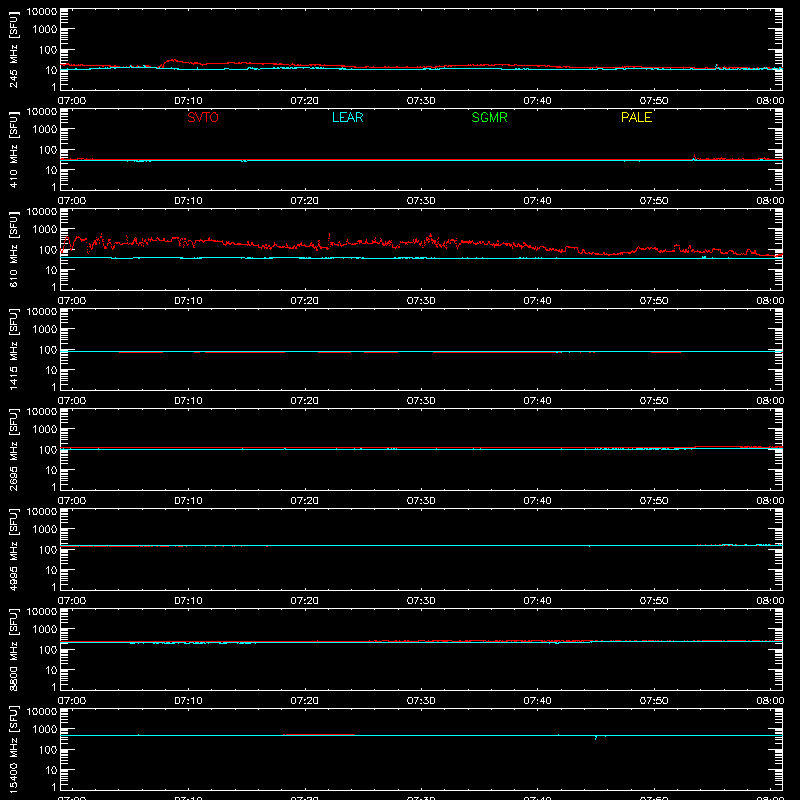The image size is (800, 800).
Task: Click the 1000 tick label on 4995 MHz axis
Action: tap(45, 530)
